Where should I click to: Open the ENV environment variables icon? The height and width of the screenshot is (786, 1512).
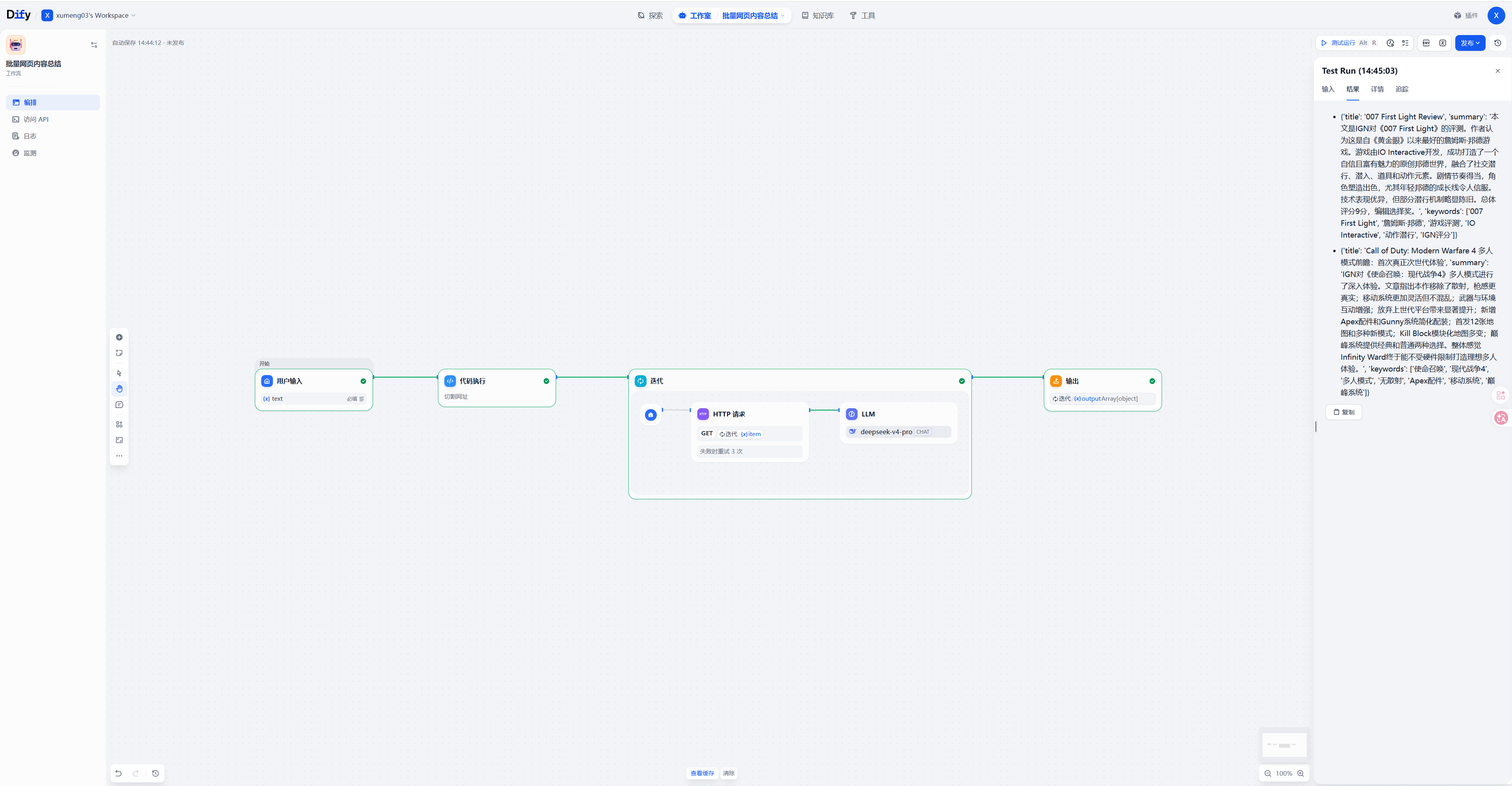click(x=1426, y=43)
